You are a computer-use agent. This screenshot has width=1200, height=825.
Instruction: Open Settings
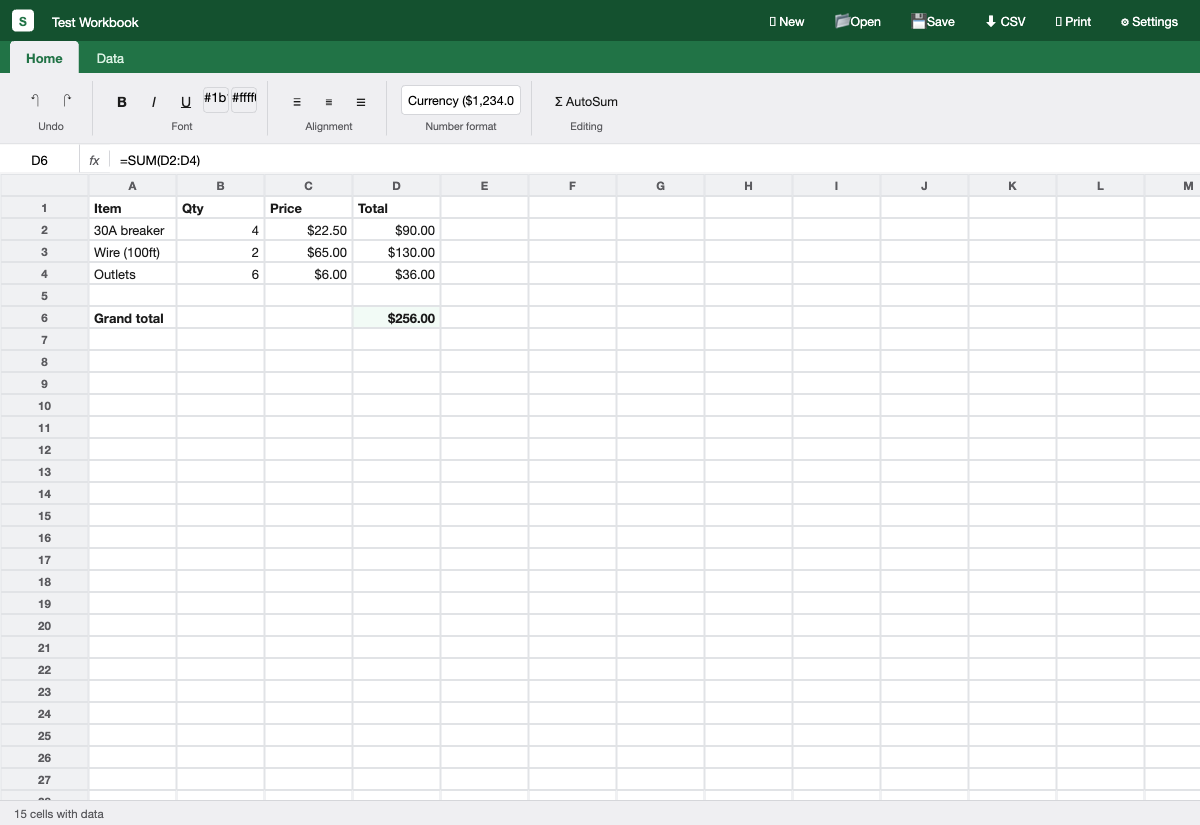coord(1149,21)
